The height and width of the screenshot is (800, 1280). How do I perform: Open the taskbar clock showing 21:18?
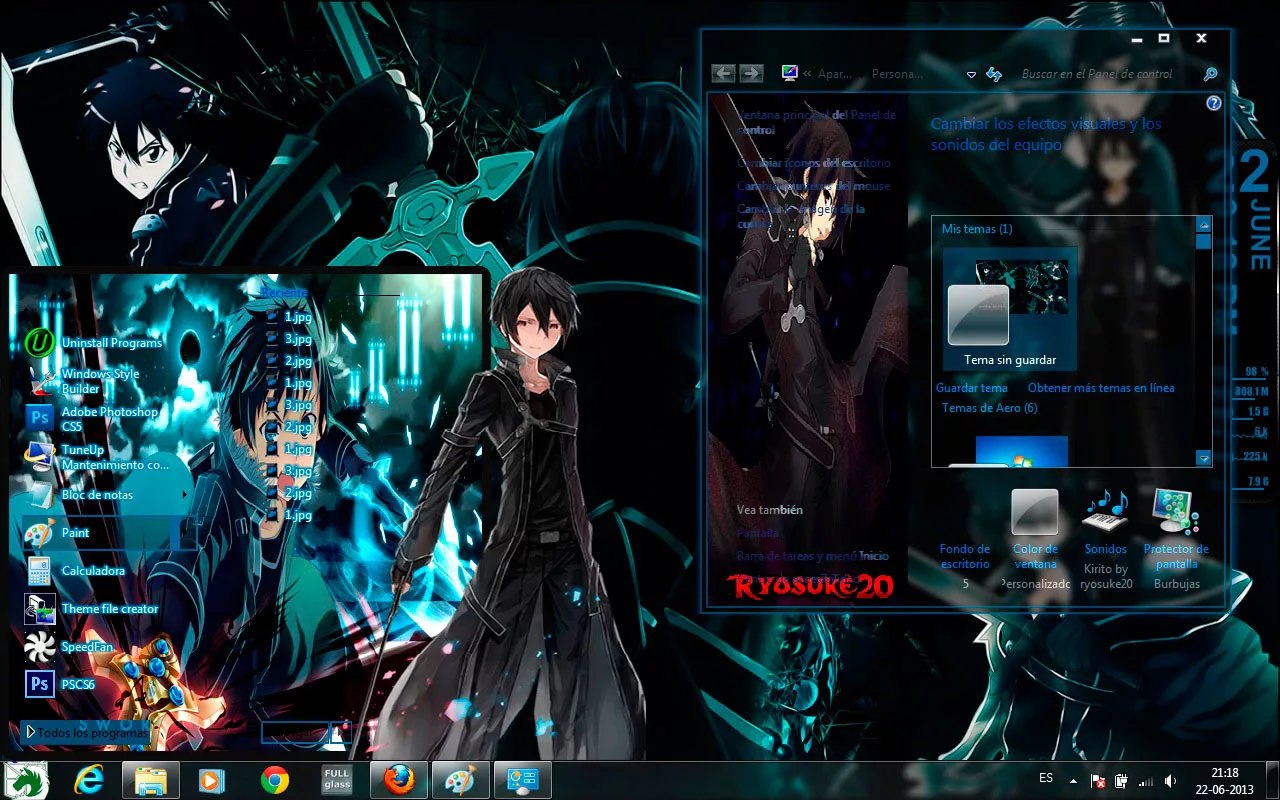(1225, 780)
